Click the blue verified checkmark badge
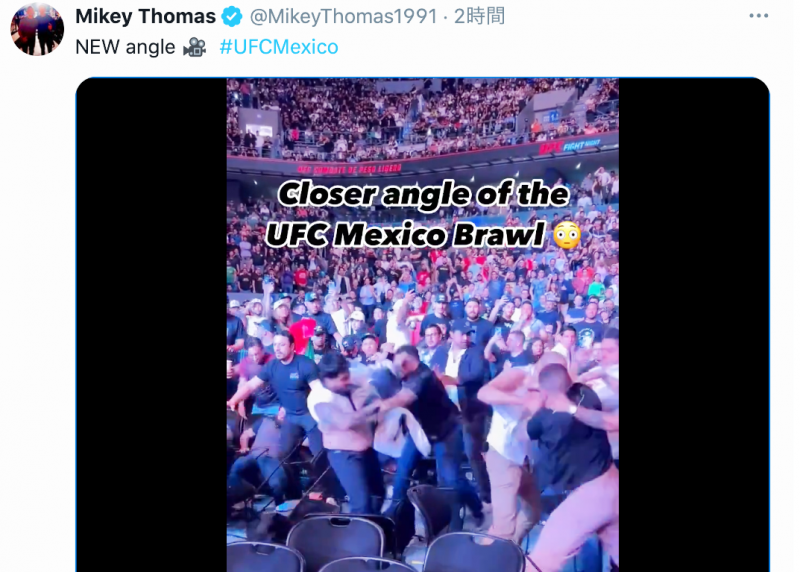Viewport: 800px width, 572px height. click(x=232, y=17)
